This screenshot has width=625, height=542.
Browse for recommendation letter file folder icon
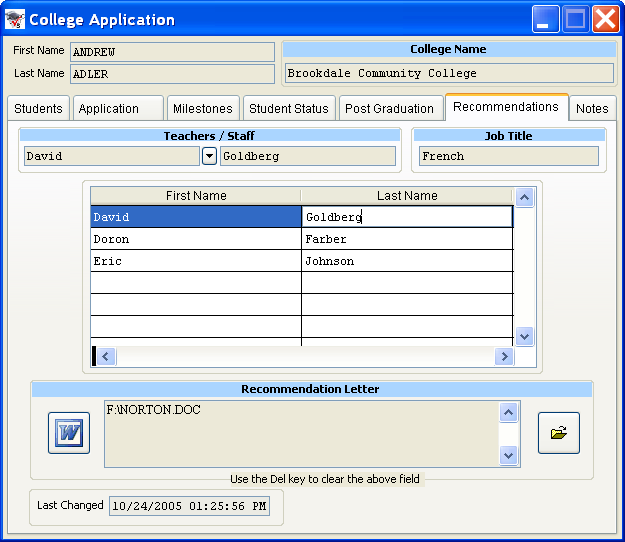[558, 433]
